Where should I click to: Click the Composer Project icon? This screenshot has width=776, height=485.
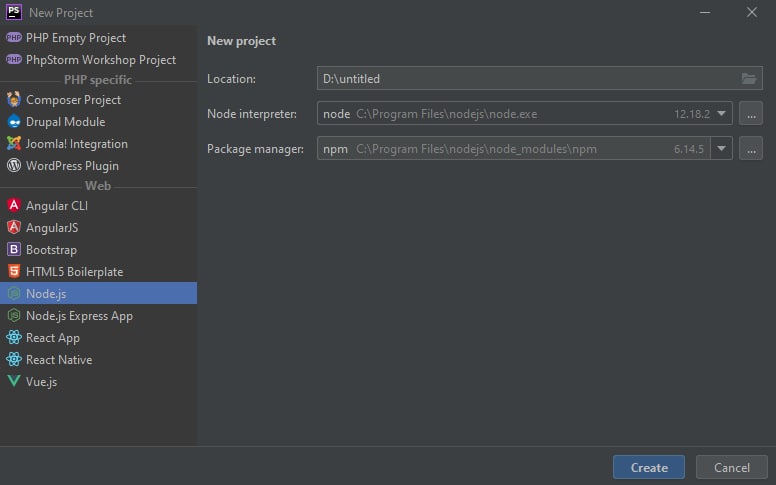tap(14, 99)
